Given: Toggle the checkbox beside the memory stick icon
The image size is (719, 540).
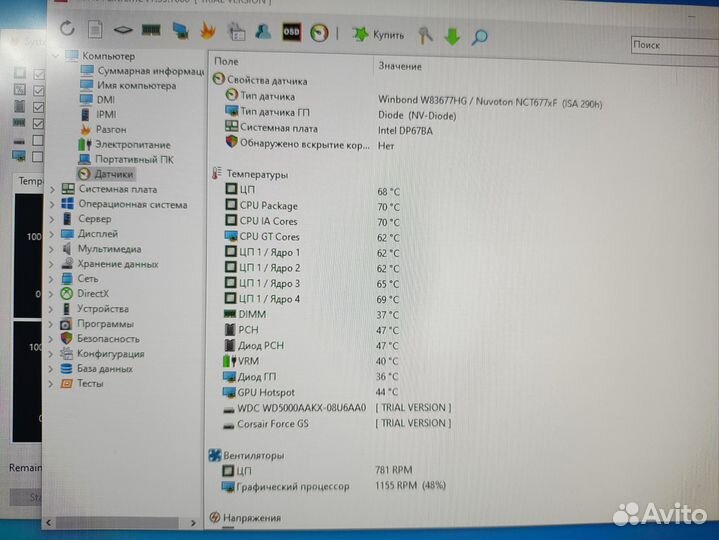Looking at the screenshot, I should (x=39, y=123).
